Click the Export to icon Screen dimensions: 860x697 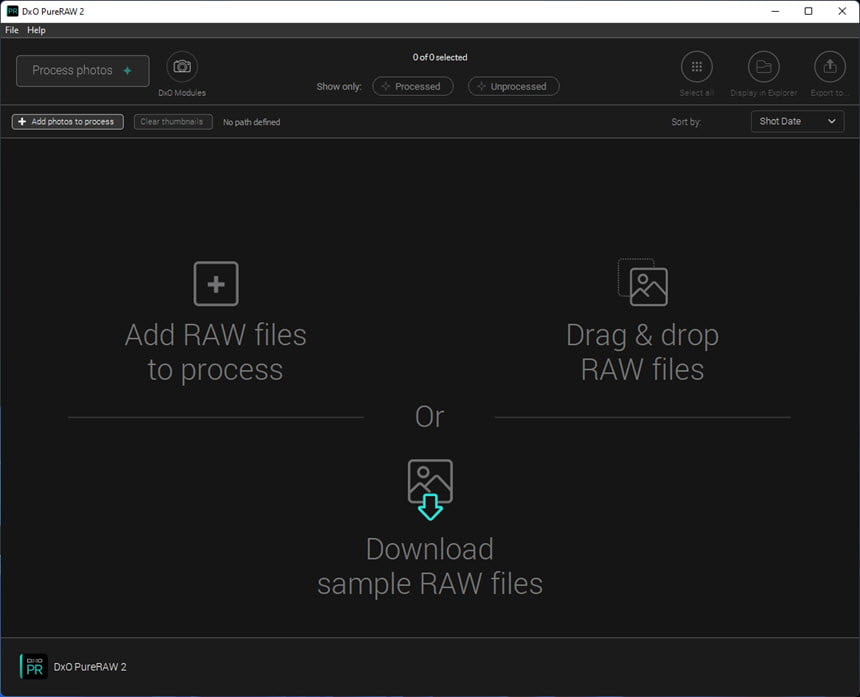830,67
